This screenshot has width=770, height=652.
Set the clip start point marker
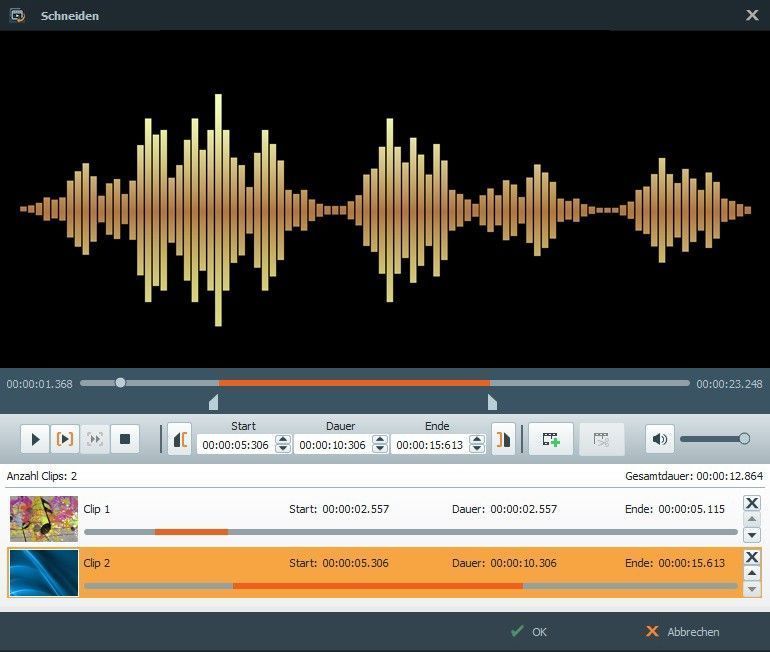pos(180,439)
